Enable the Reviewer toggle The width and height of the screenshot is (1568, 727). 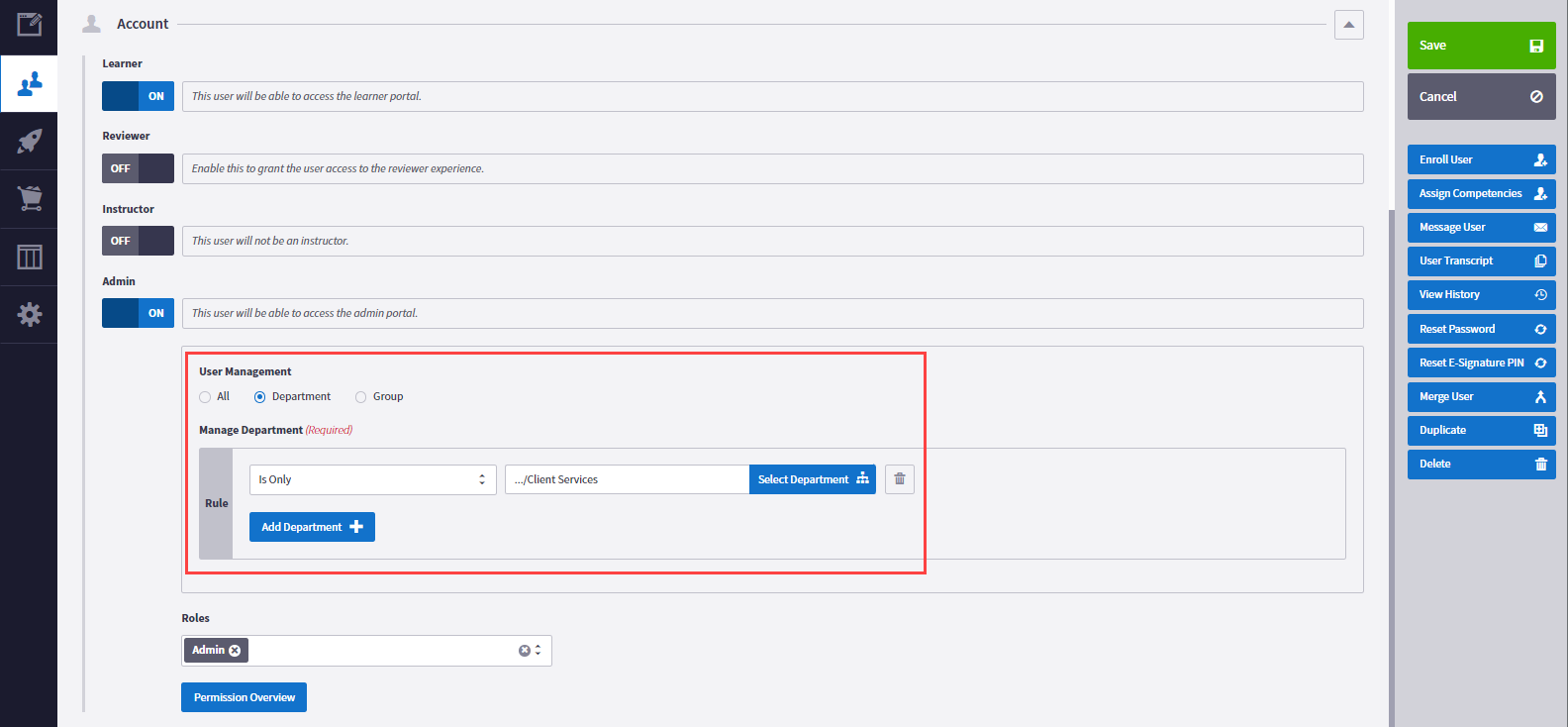click(x=138, y=168)
